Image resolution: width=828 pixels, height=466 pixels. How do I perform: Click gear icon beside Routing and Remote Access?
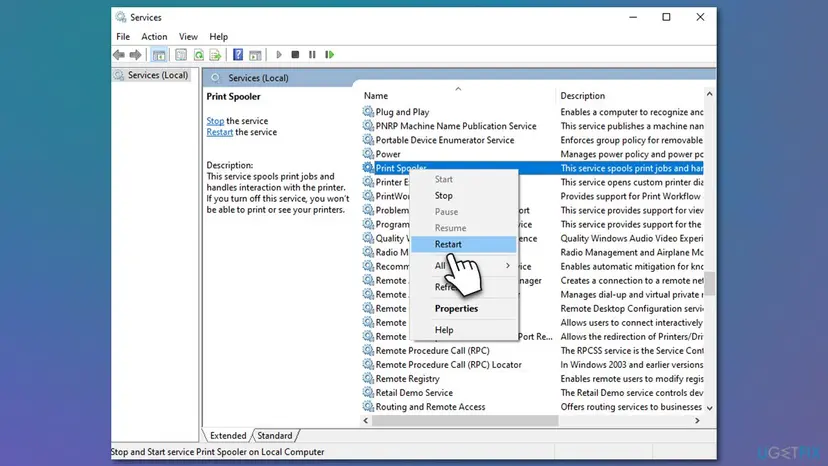tap(368, 406)
